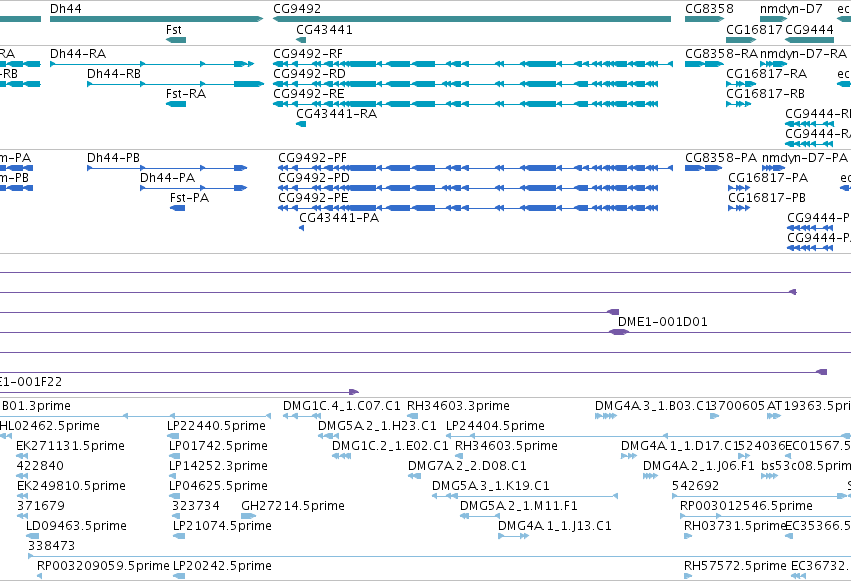The width and height of the screenshot is (851, 581).
Task: Select the nmdyn-D7-RA transcript label
Action: pyautogui.click(x=803, y=54)
